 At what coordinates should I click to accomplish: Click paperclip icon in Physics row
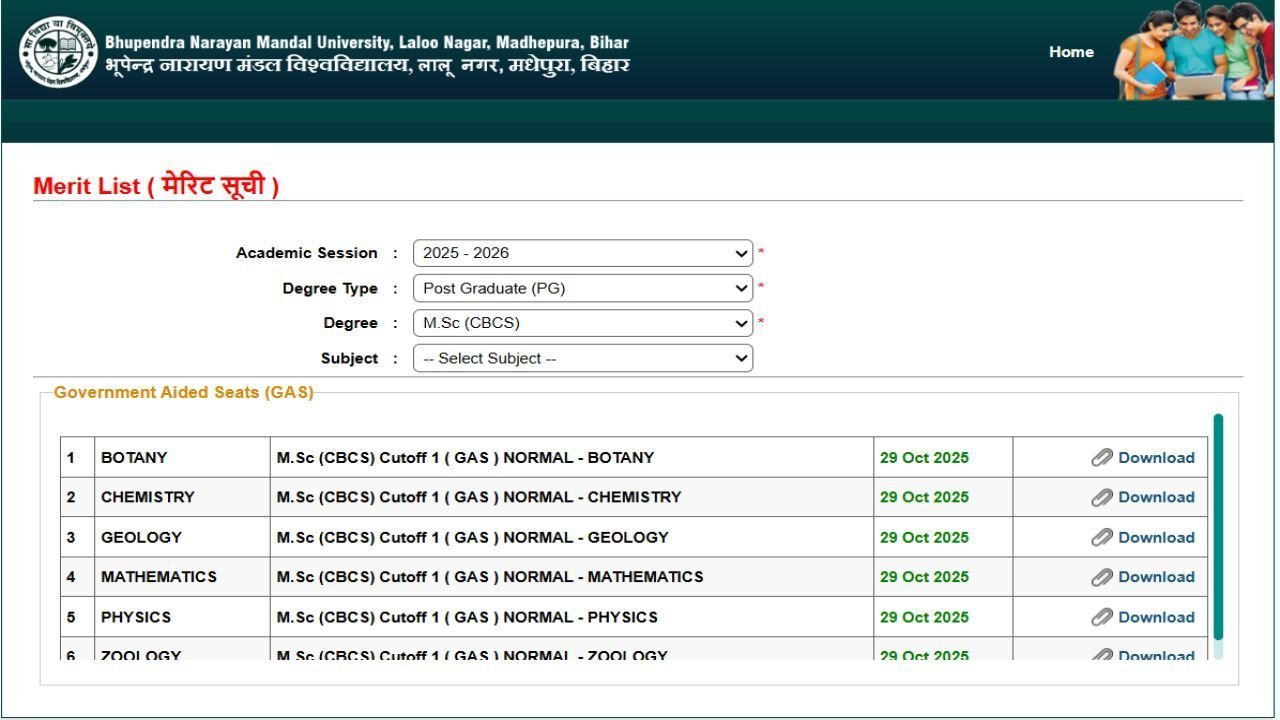click(1102, 617)
